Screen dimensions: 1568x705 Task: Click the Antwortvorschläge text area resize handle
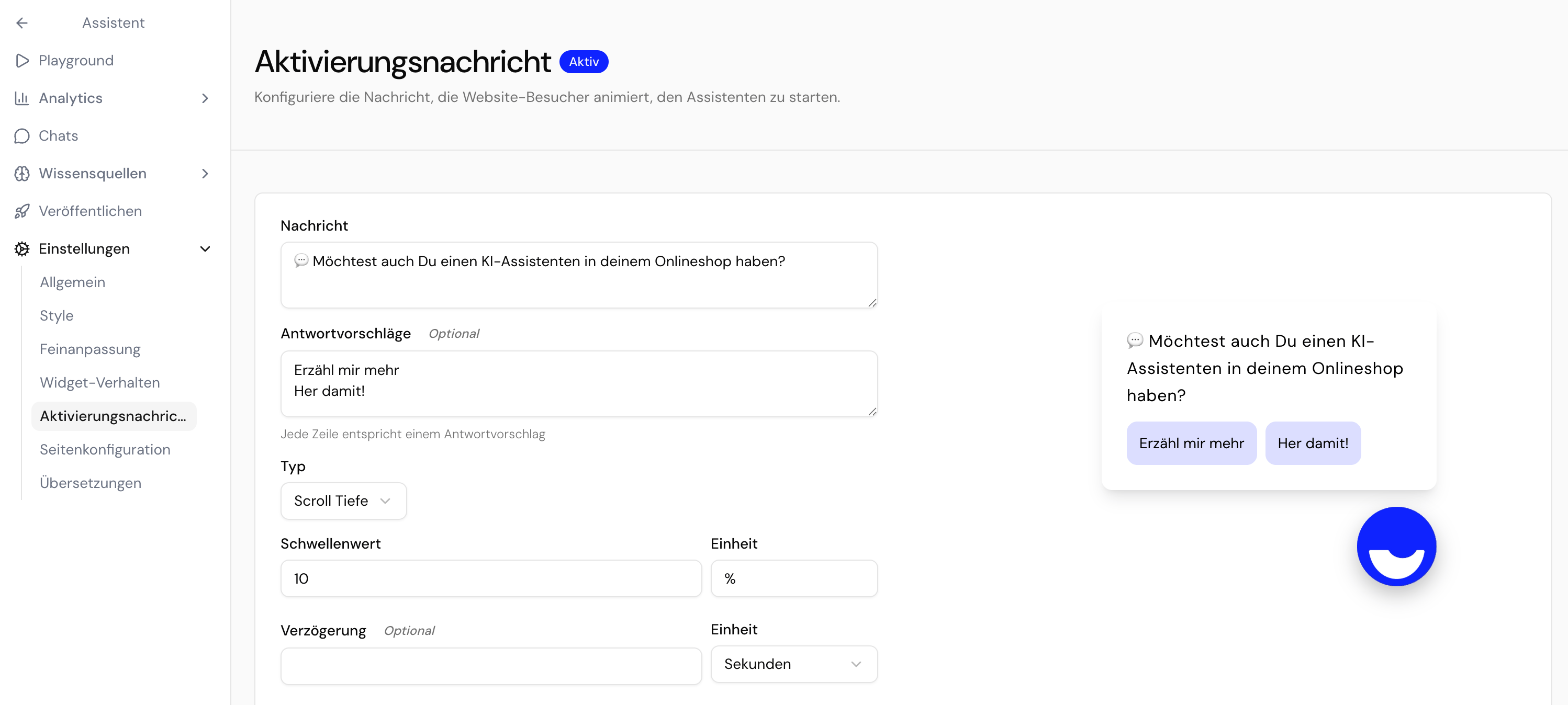871,411
